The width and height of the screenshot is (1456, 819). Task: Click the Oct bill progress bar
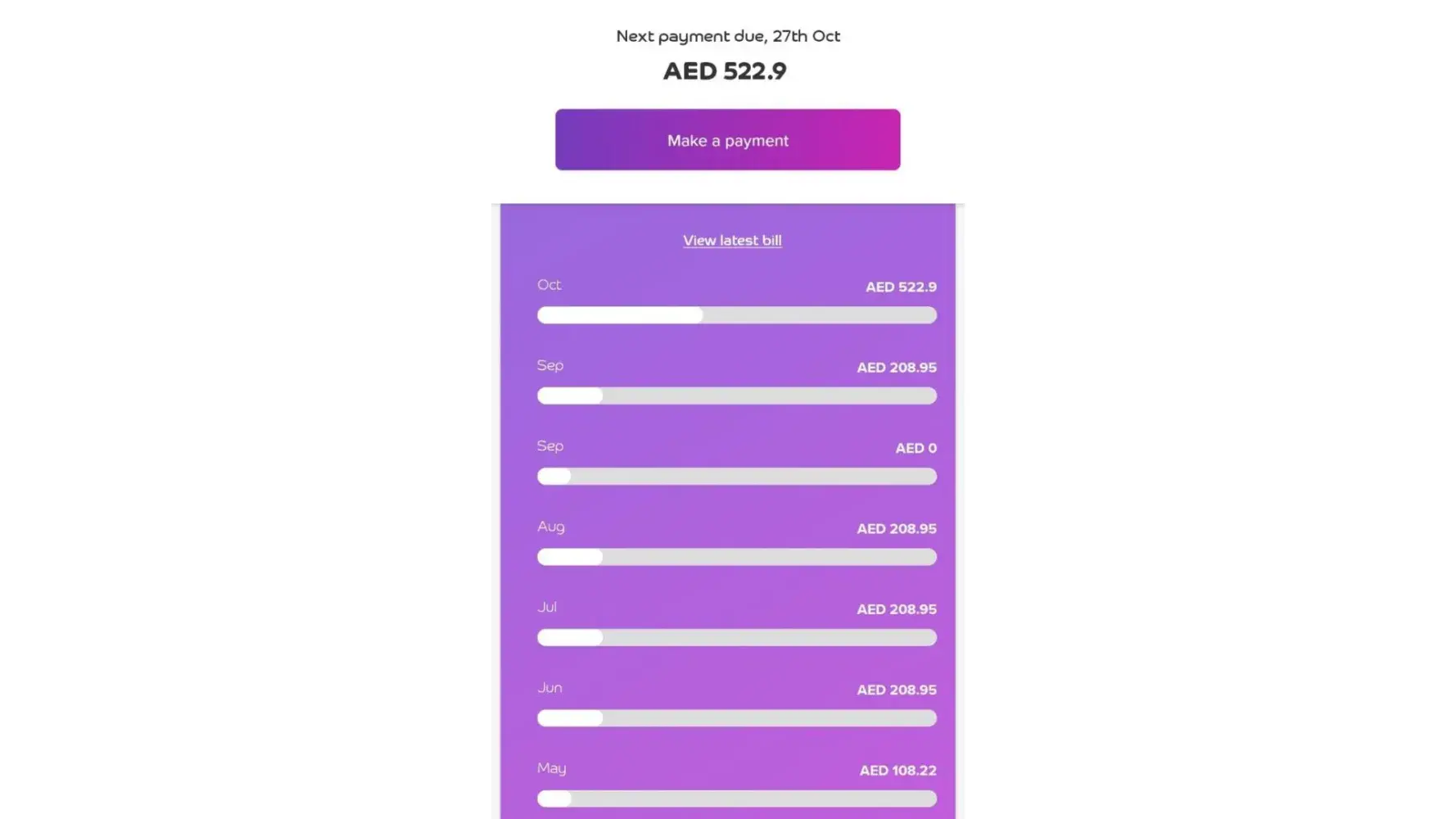point(736,315)
